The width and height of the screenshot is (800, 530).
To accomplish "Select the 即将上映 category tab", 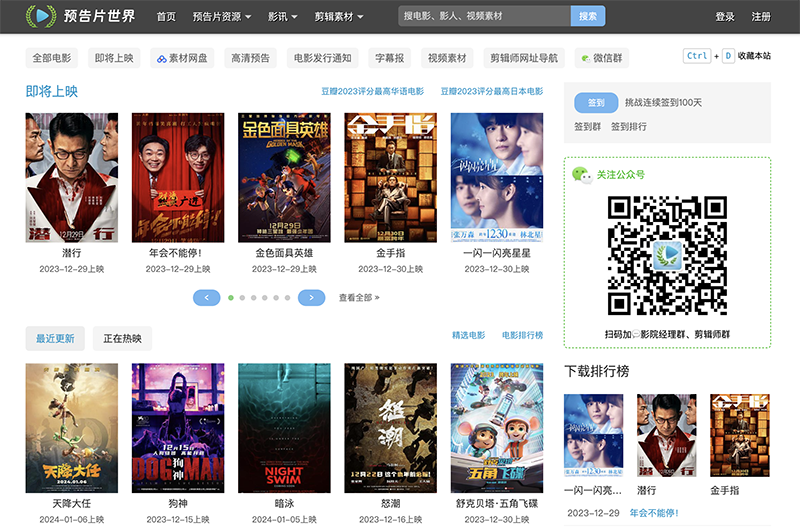I will pos(114,58).
